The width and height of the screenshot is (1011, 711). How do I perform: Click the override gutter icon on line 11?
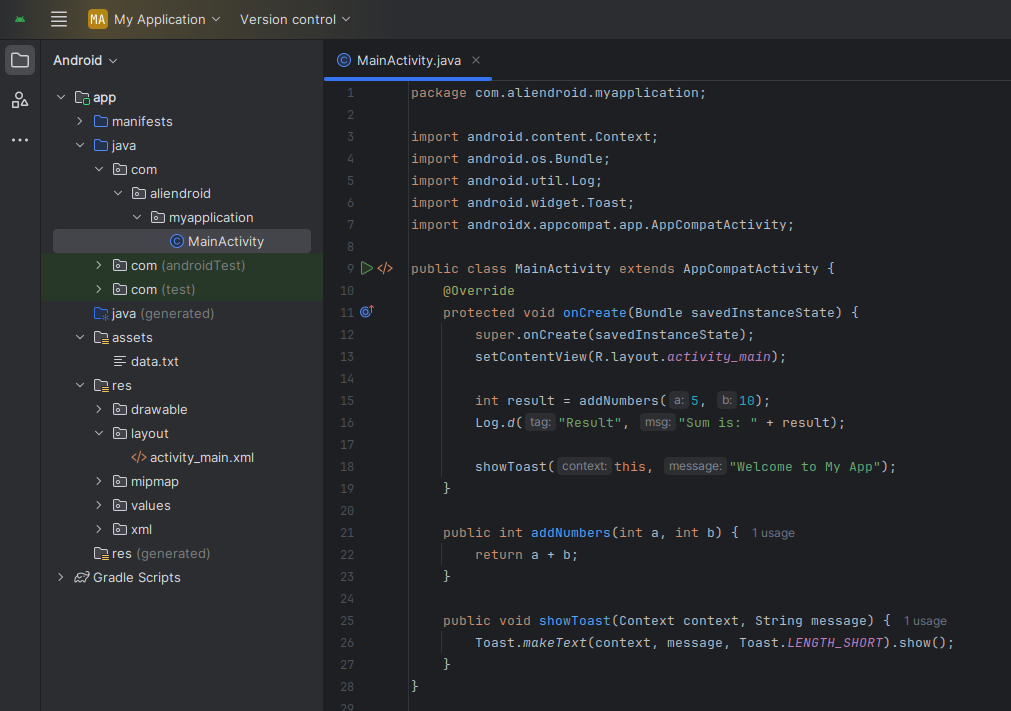(367, 312)
